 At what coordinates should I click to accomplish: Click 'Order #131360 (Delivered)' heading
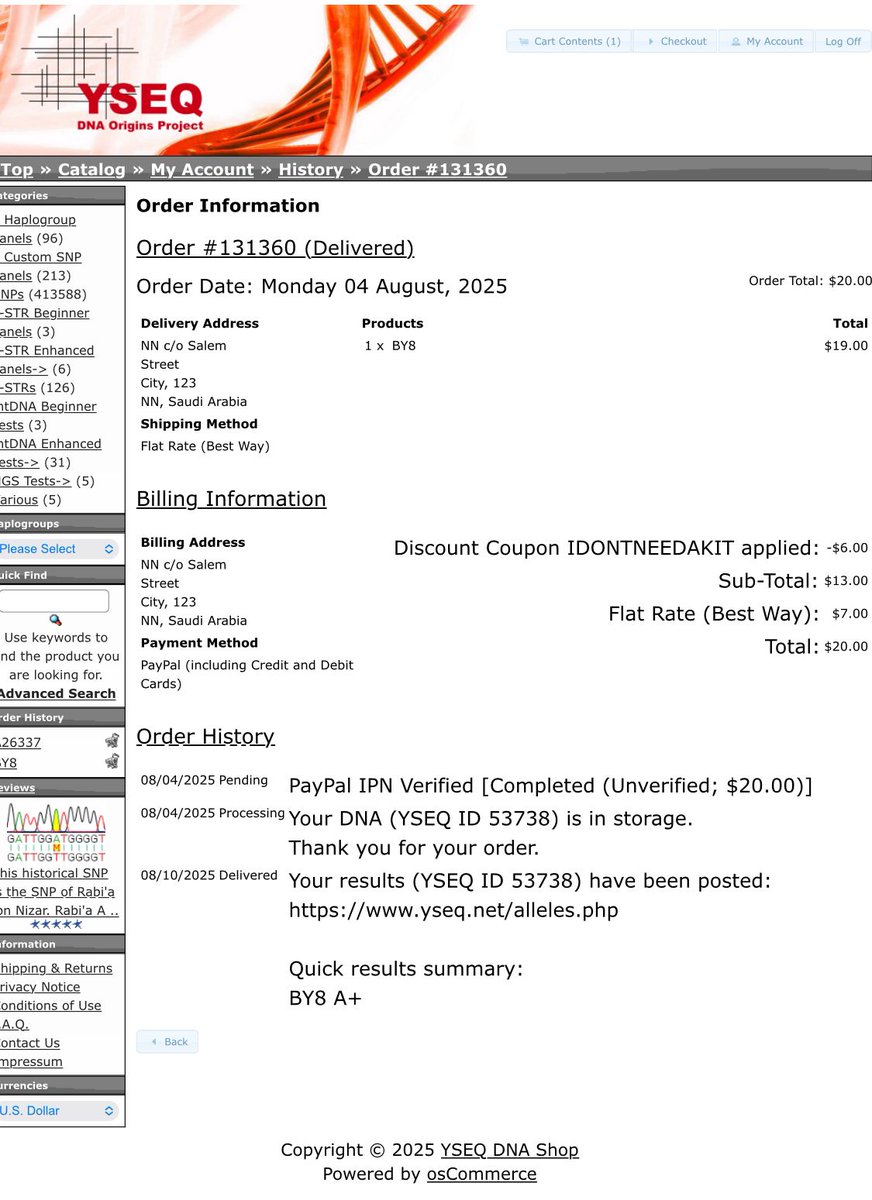click(x=275, y=248)
